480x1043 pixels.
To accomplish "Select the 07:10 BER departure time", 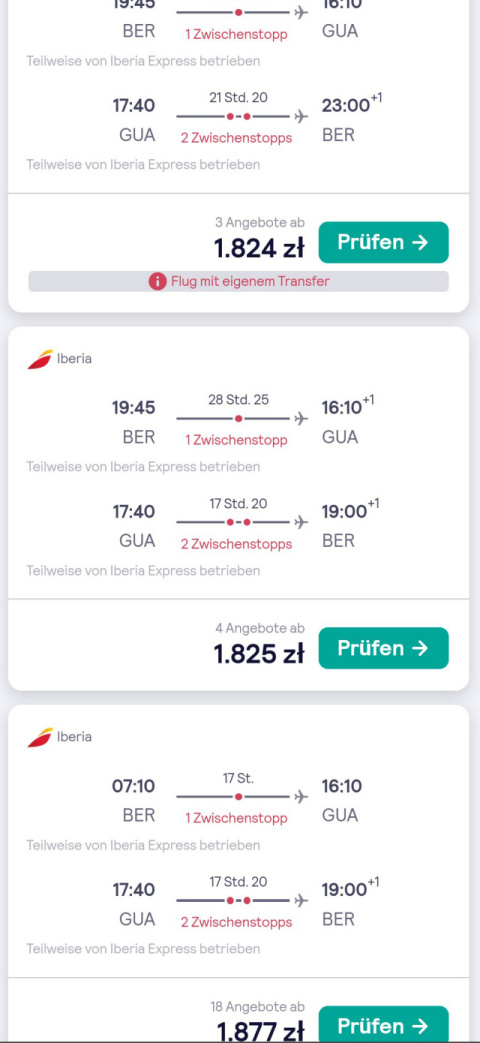I will [133, 786].
